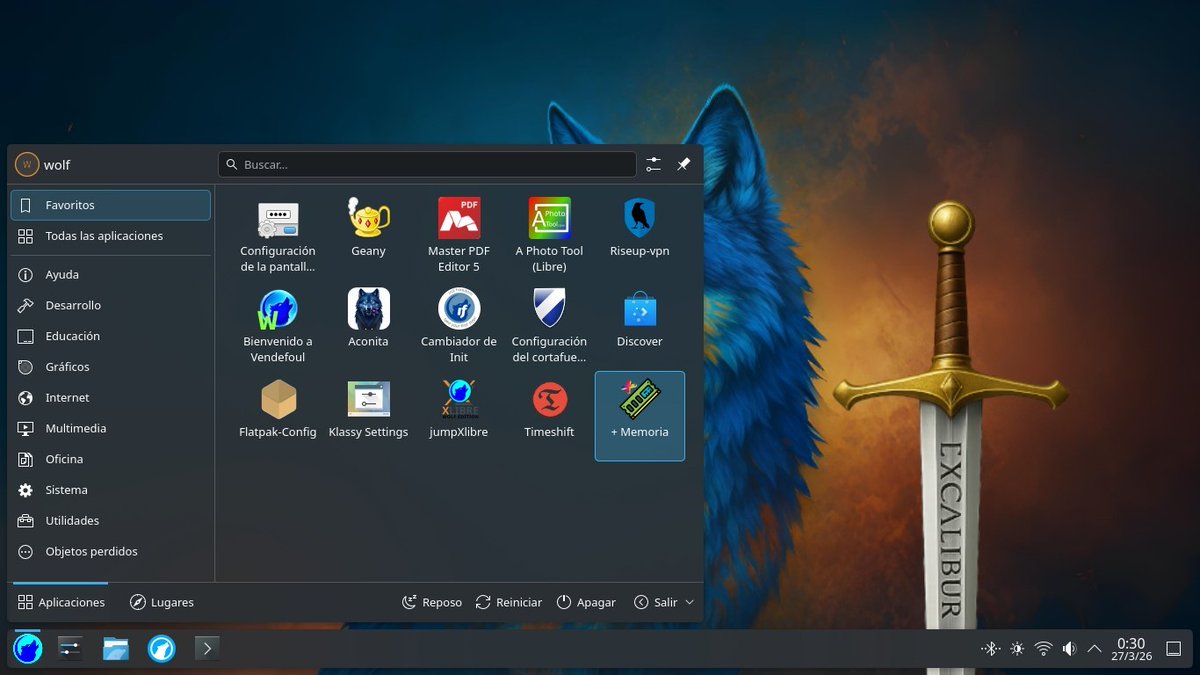Open the round blue wolf taskbar icon
Image resolution: width=1200 pixels, height=675 pixels.
[161, 649]
